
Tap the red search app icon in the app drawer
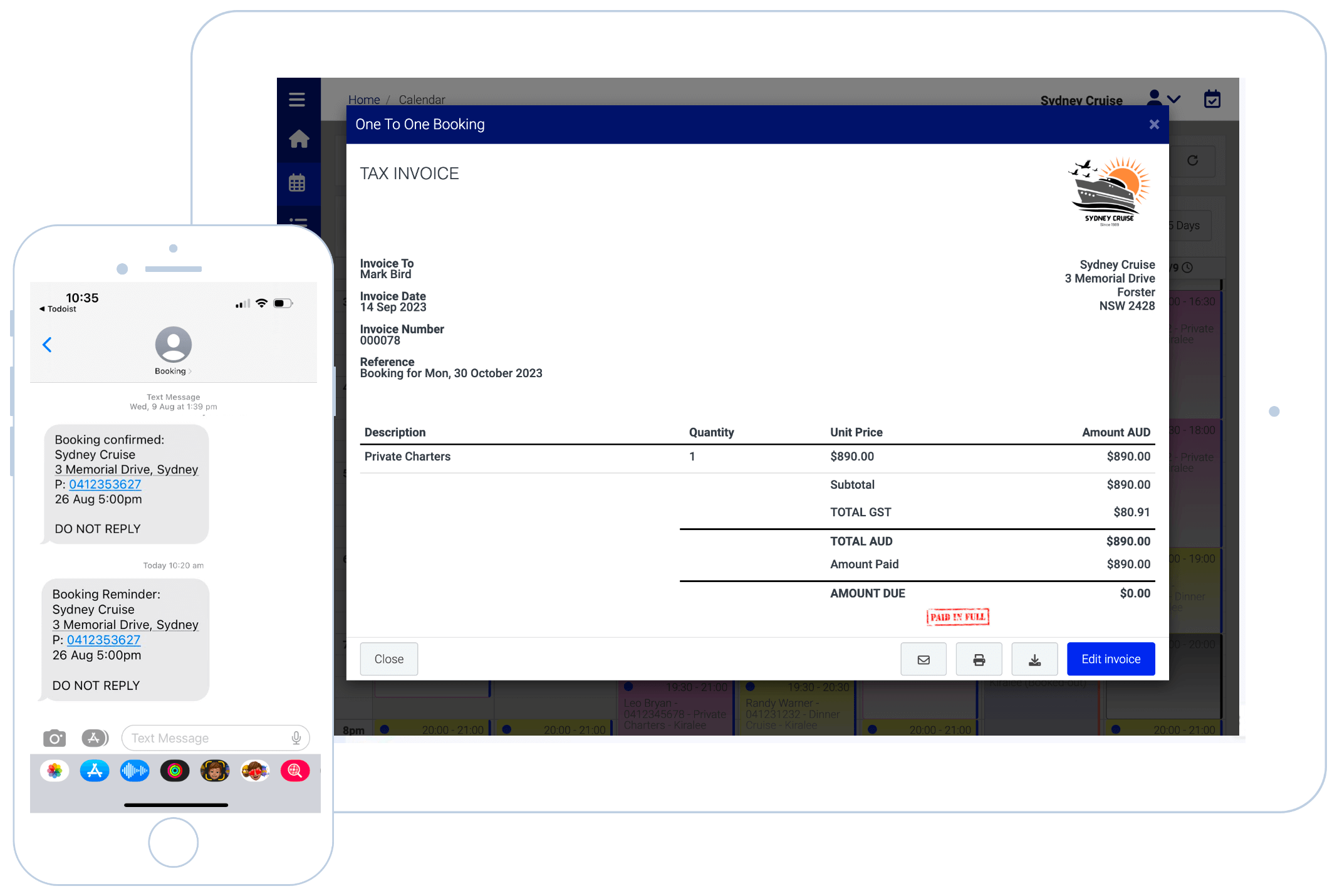point(294,771)
